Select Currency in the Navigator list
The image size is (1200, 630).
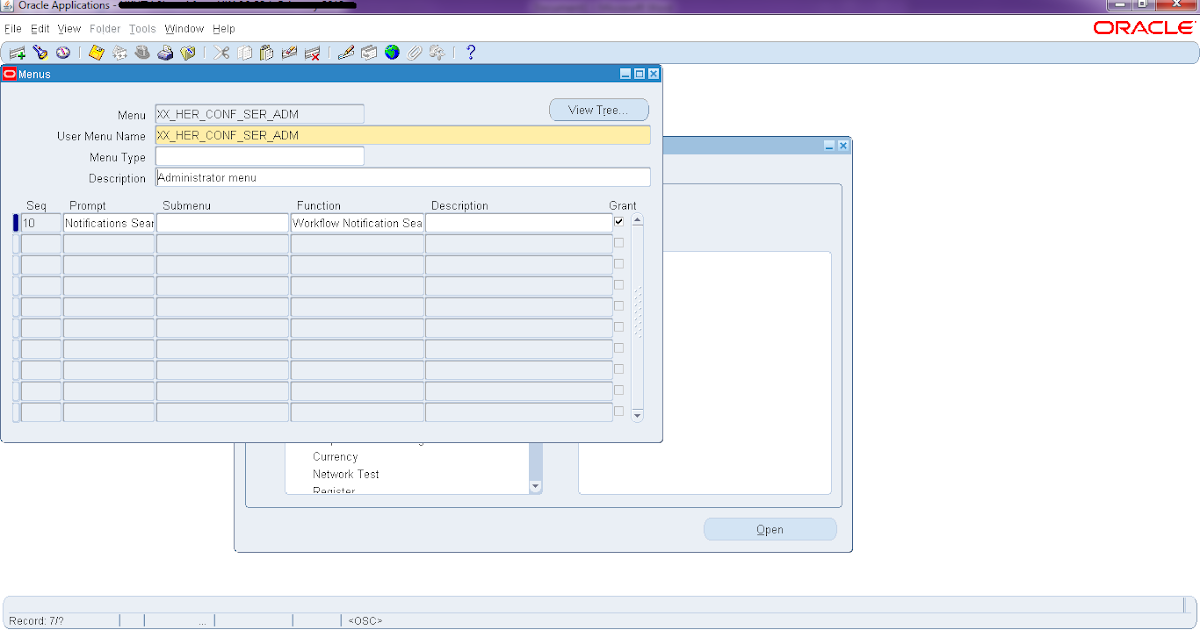click(335, 457)
